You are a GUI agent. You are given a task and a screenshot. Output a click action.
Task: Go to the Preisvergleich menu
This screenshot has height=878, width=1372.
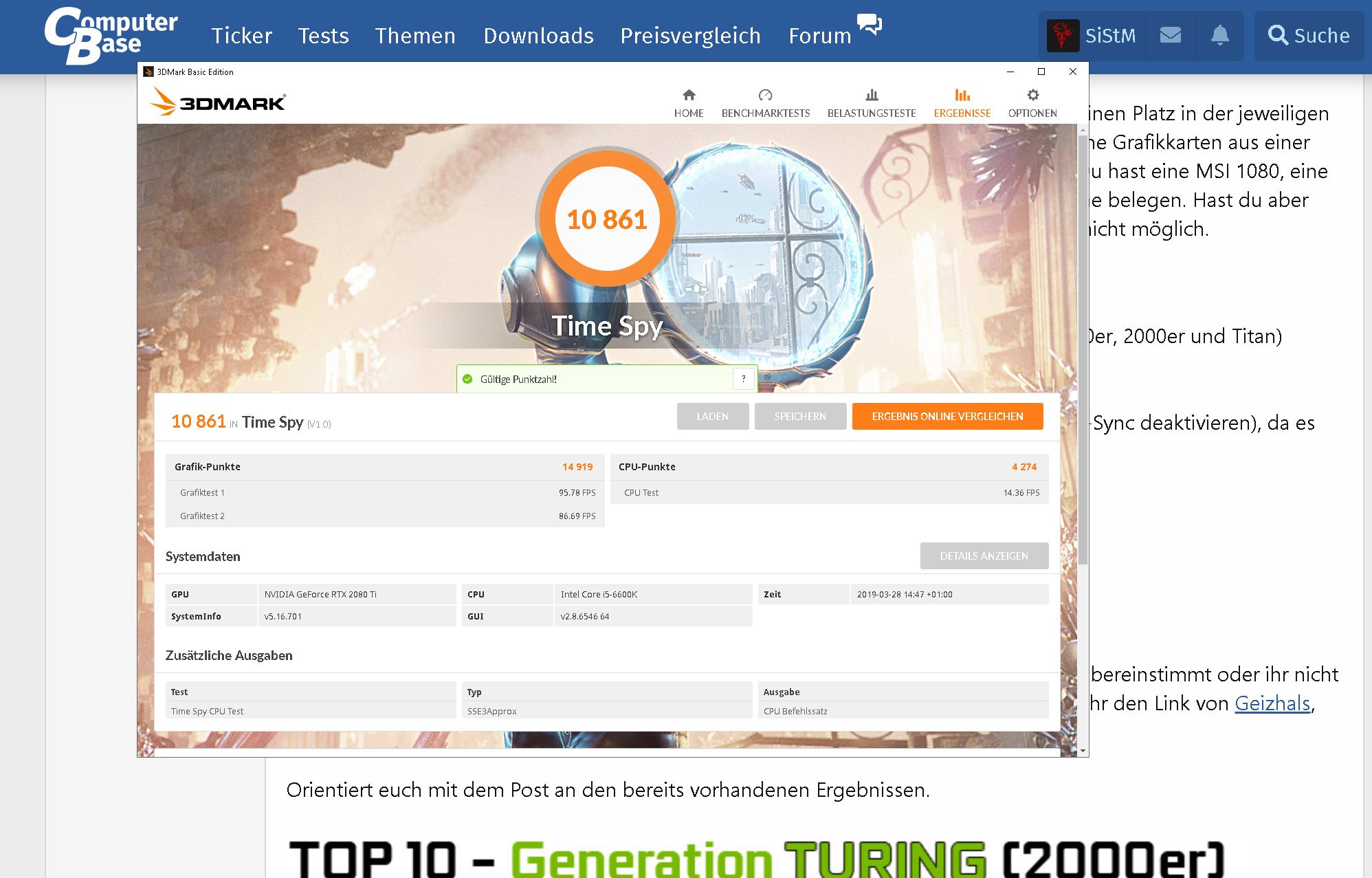[690, 36]
